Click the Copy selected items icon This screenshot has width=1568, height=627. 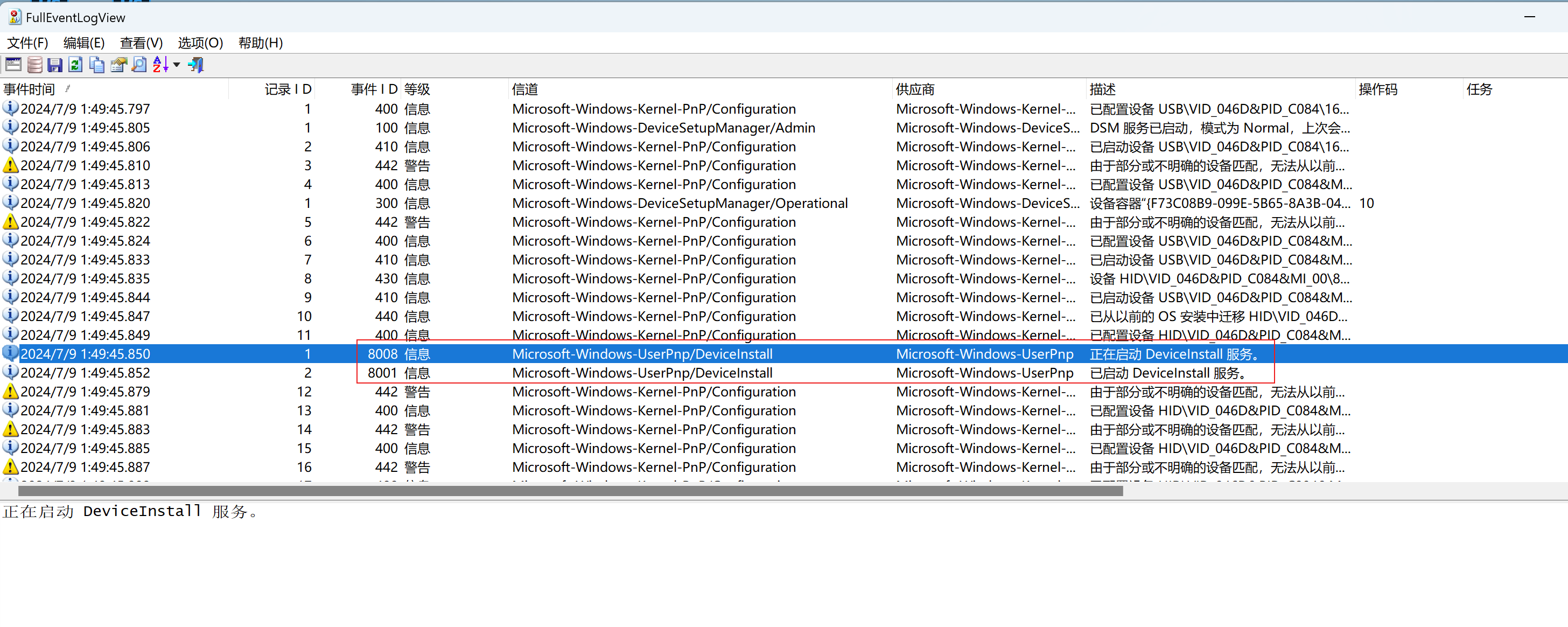pos(97,65)
